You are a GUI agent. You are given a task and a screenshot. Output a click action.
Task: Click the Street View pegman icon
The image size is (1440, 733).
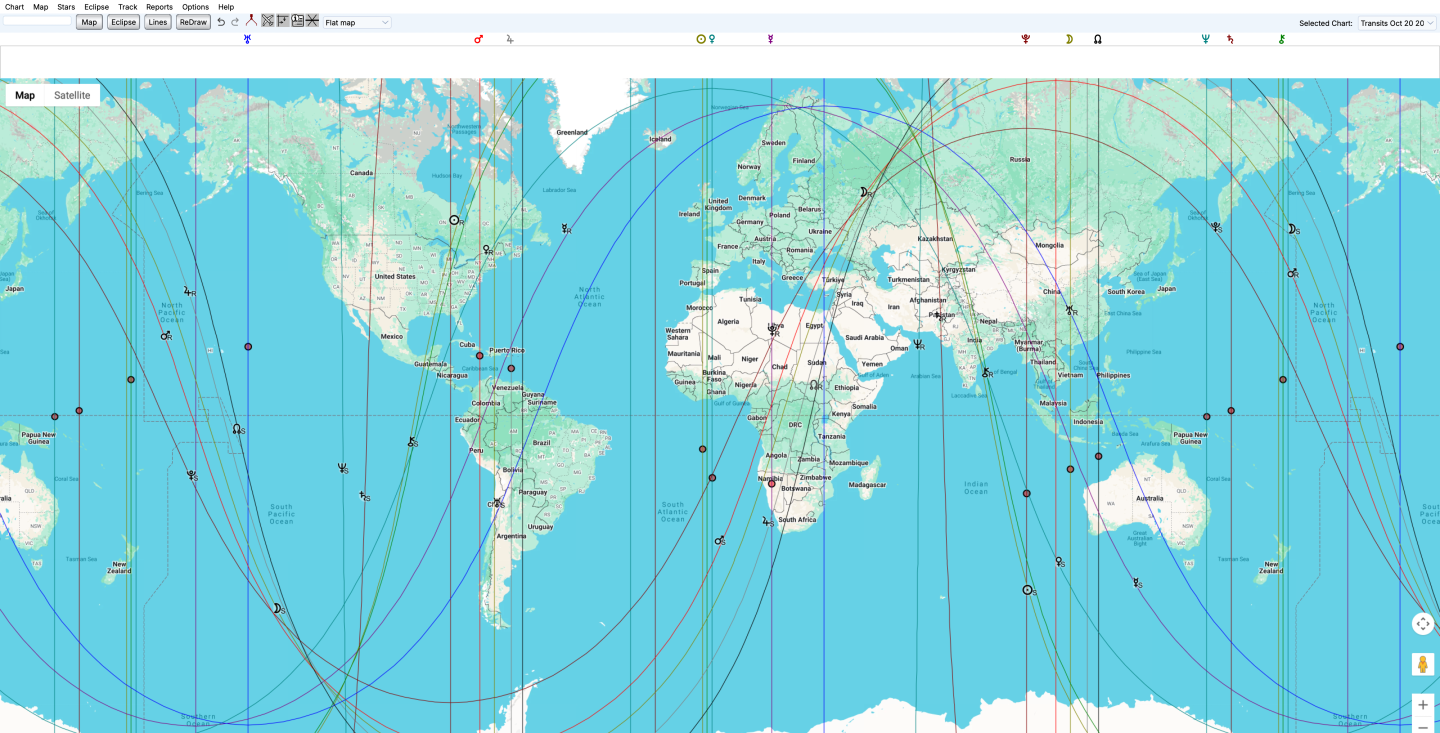click(x=1423, y=664)
